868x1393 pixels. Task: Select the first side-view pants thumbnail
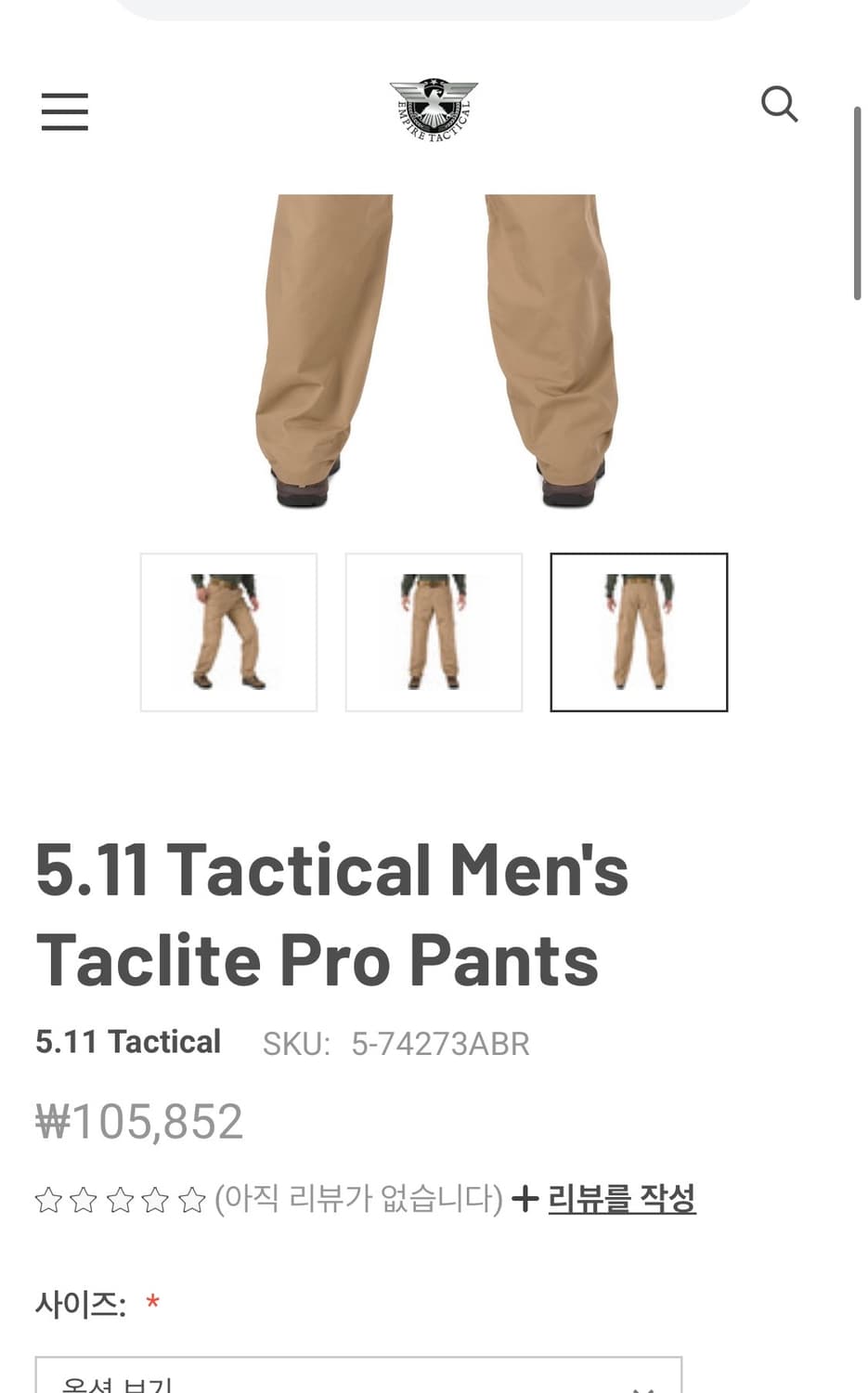coord(228,632)
